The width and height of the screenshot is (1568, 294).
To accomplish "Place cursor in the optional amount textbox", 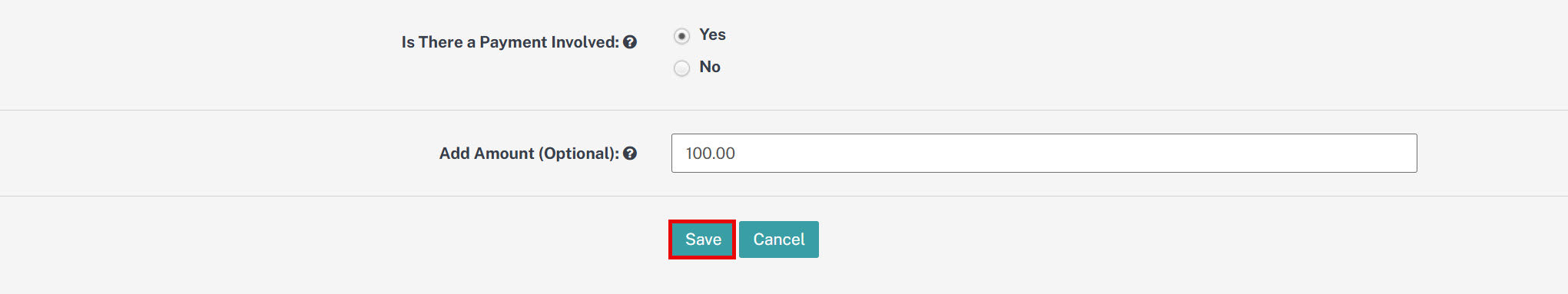I will pos(1044,154).
